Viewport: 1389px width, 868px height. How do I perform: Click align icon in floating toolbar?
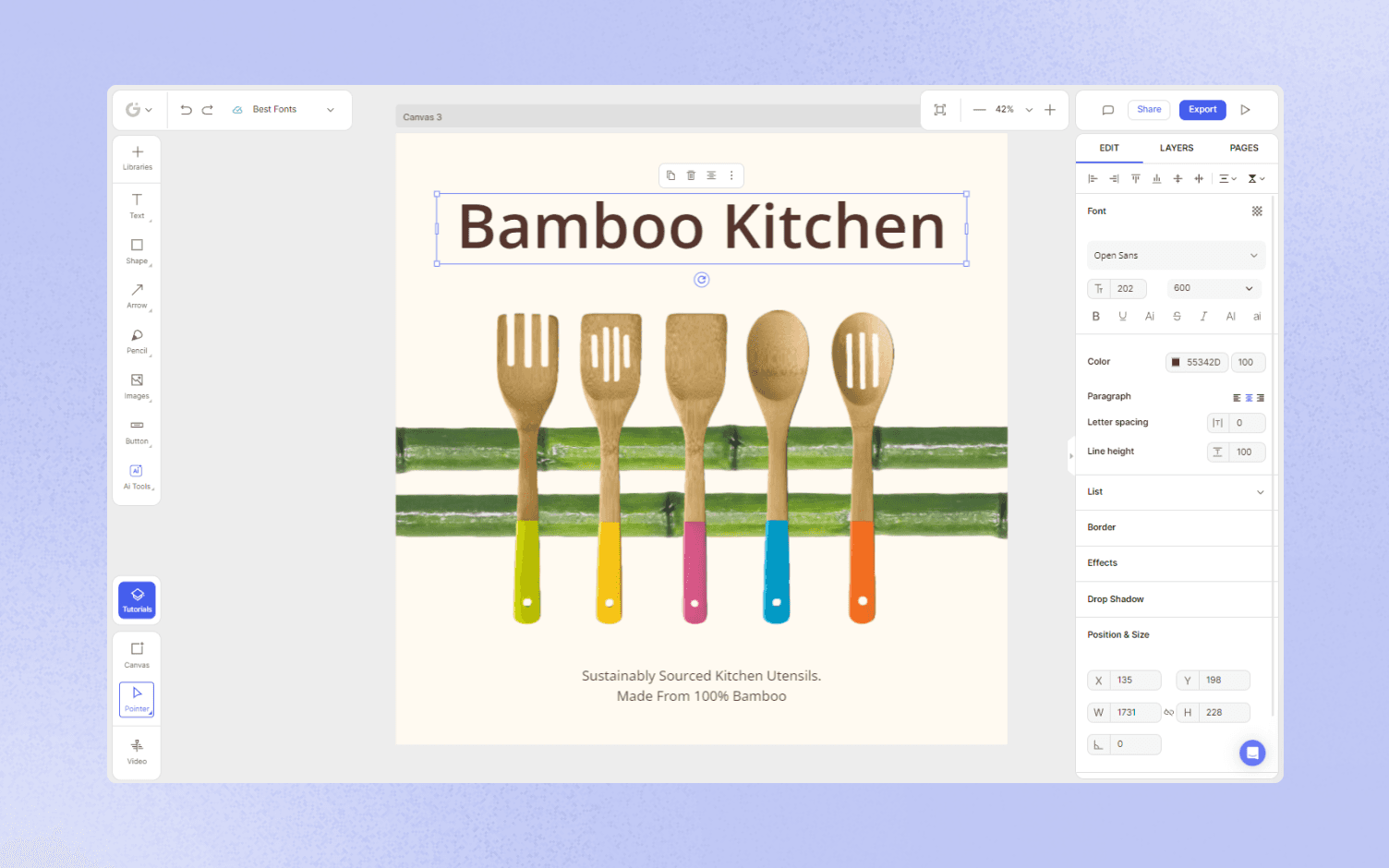(x=711, y=175)
